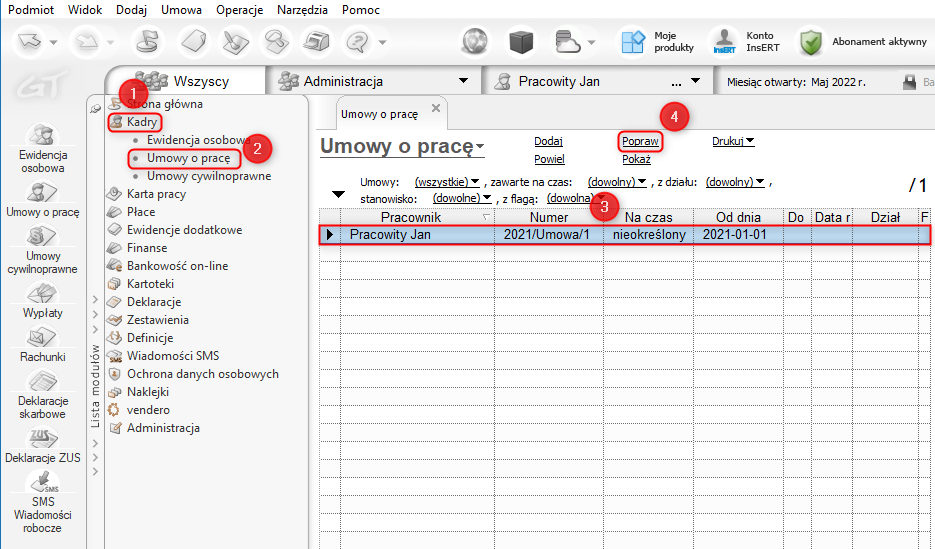The height and width of the screenshot is (549, 935).
Task: Open the Umowy (wszystkie) filter dropdown
Action: pos(447,182)
